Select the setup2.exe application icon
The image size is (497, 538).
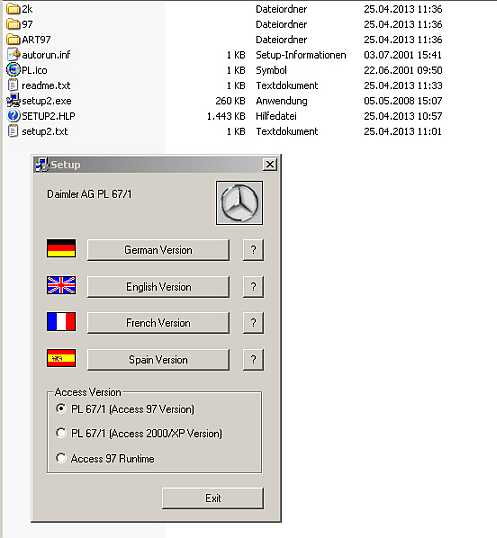pyautogui.click(x=13, y=101)
